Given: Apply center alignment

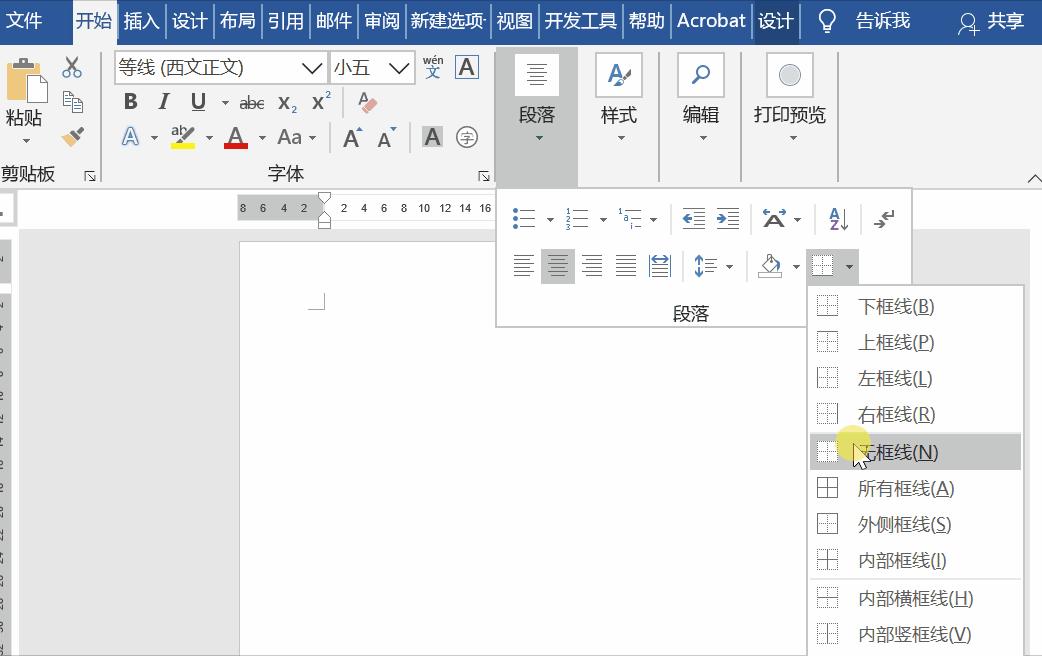Looking at the screenshot, I should point(557,265).
